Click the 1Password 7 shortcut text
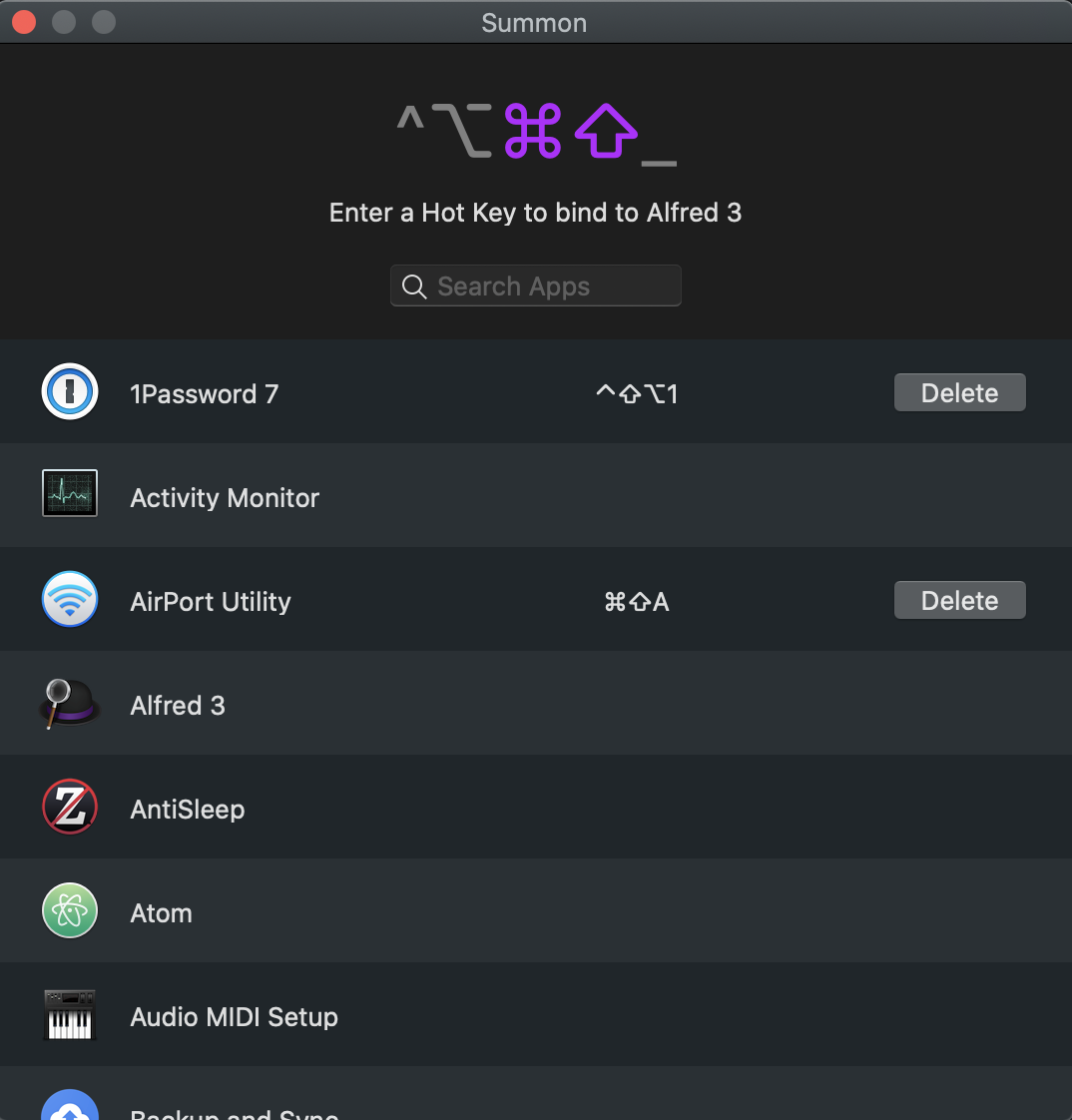 tap(637, 393)
